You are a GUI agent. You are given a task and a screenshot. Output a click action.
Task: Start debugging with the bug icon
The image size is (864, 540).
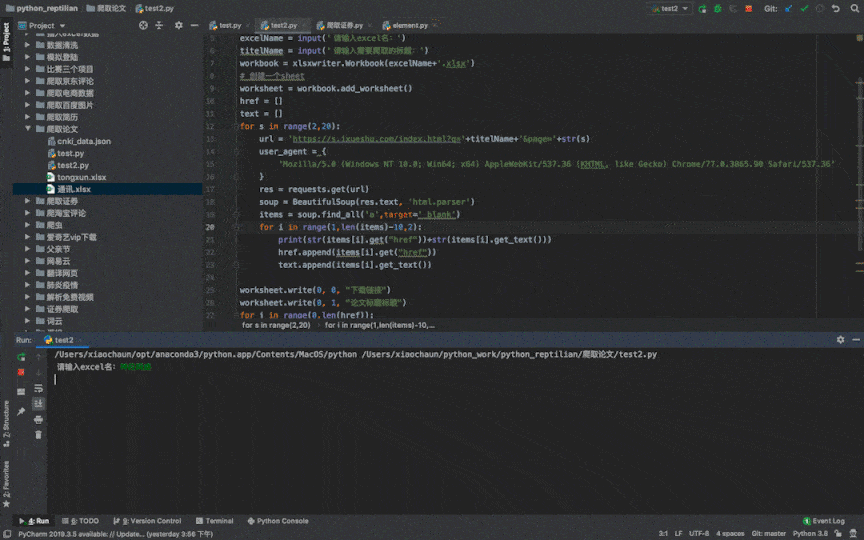(x=716, y=8)
